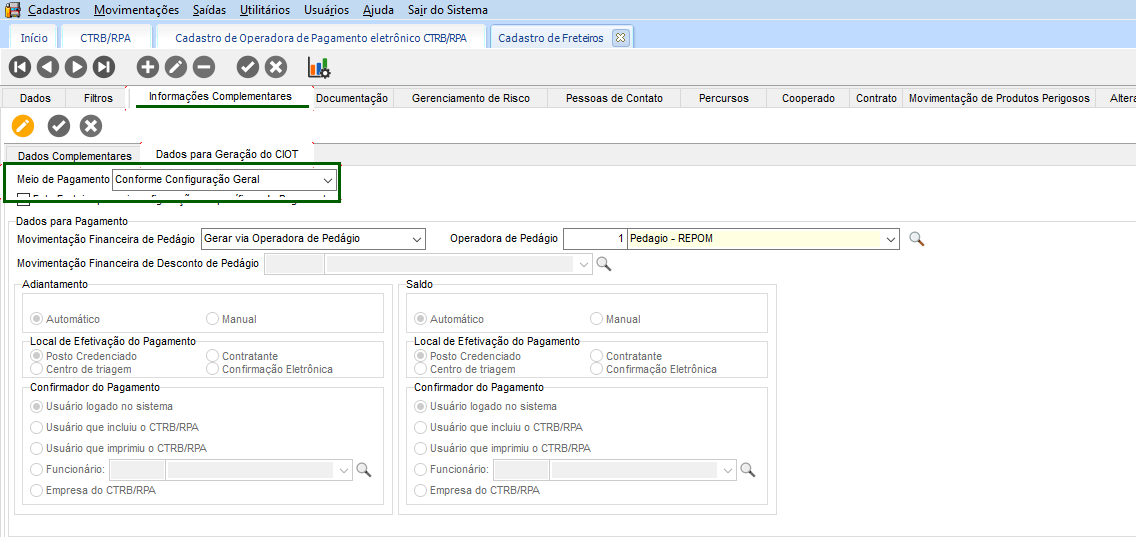The width and height of the screenshot is (1136, 537).
Task: Open Movimentação Financeira de Pedágio dropdown
Action: click(x=417, y=239)
